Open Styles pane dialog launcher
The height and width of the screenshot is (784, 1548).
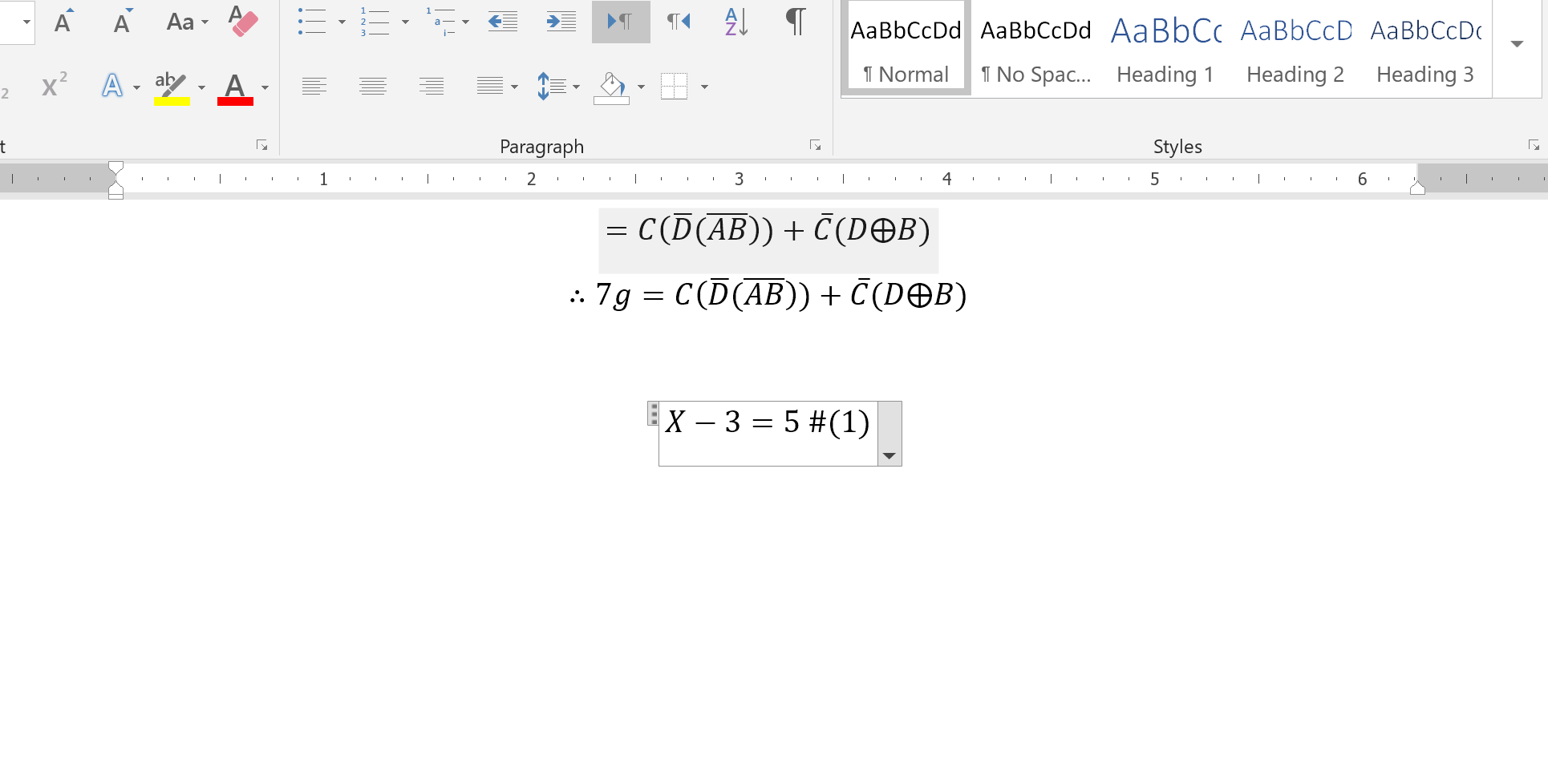pyautogui.click(x=1534, y=145)
